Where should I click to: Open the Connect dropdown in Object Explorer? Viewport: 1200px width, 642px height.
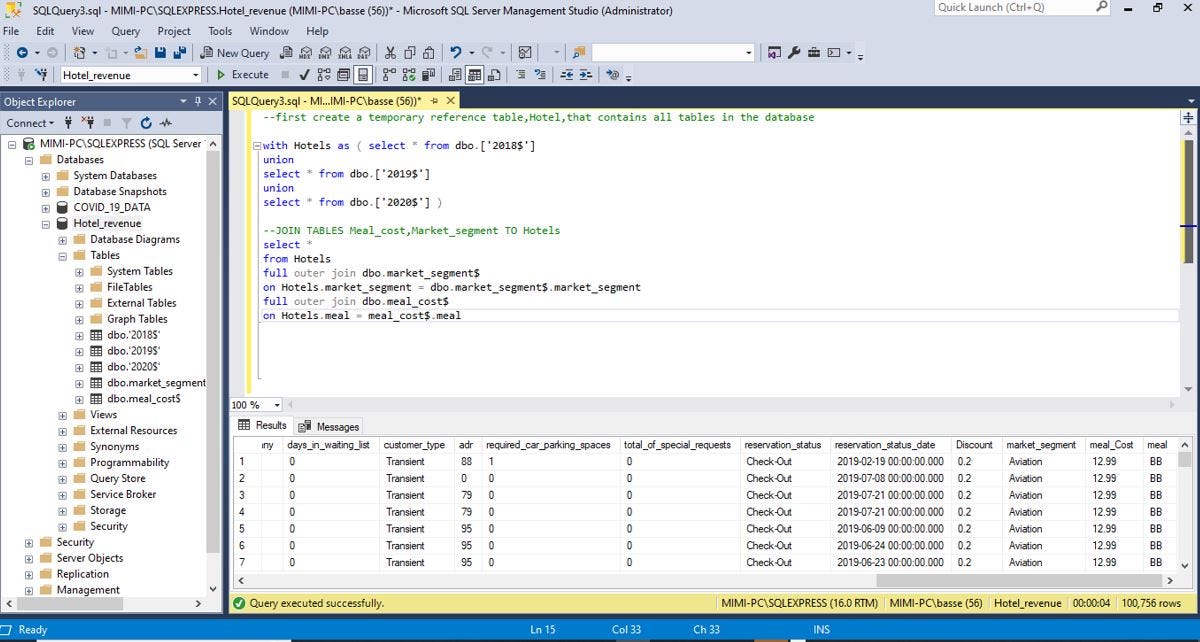[x=29, y=123]
